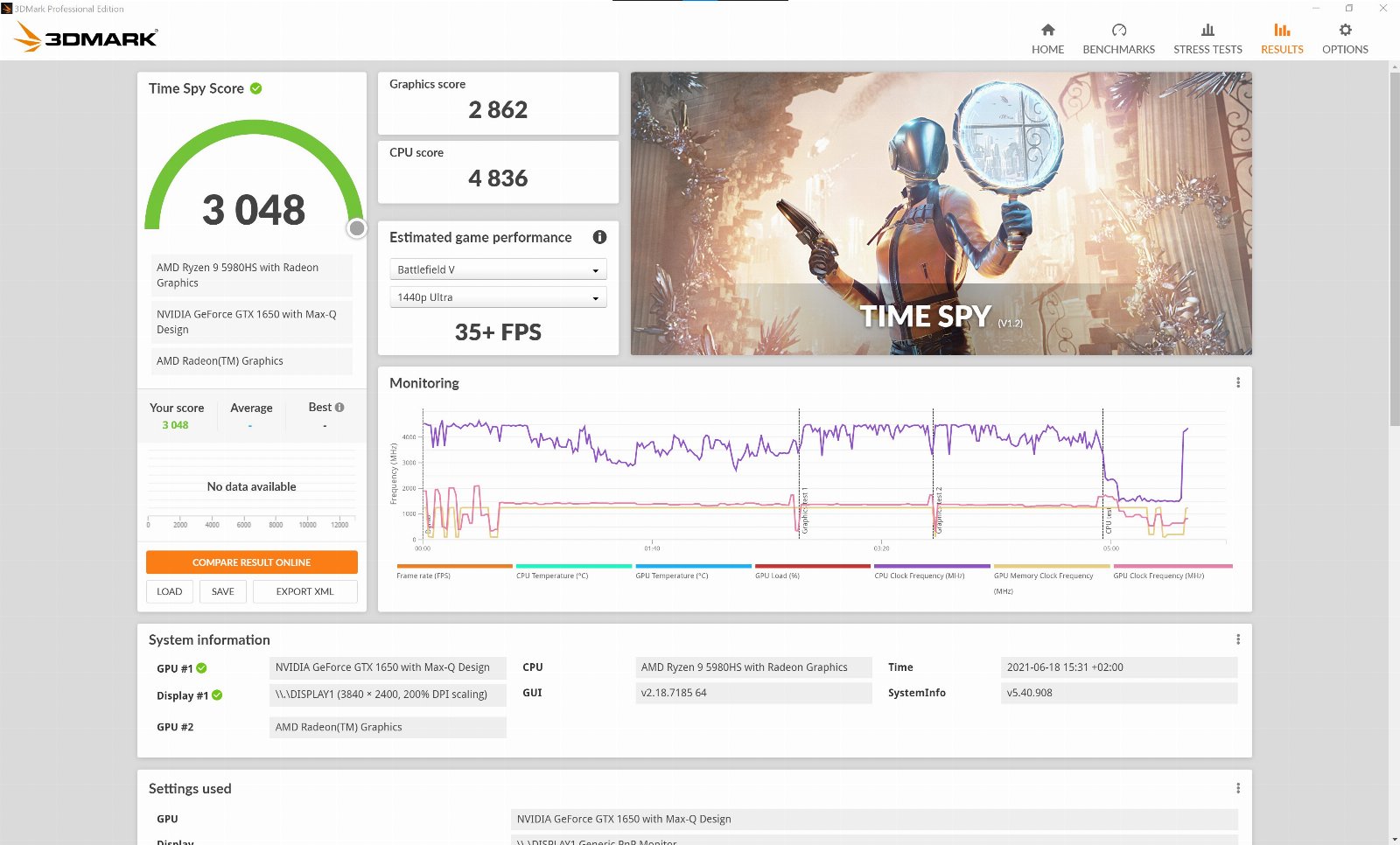
Task: Click the NVIDIA GeForce GTX 1650 card
Action: coord(252,322)
